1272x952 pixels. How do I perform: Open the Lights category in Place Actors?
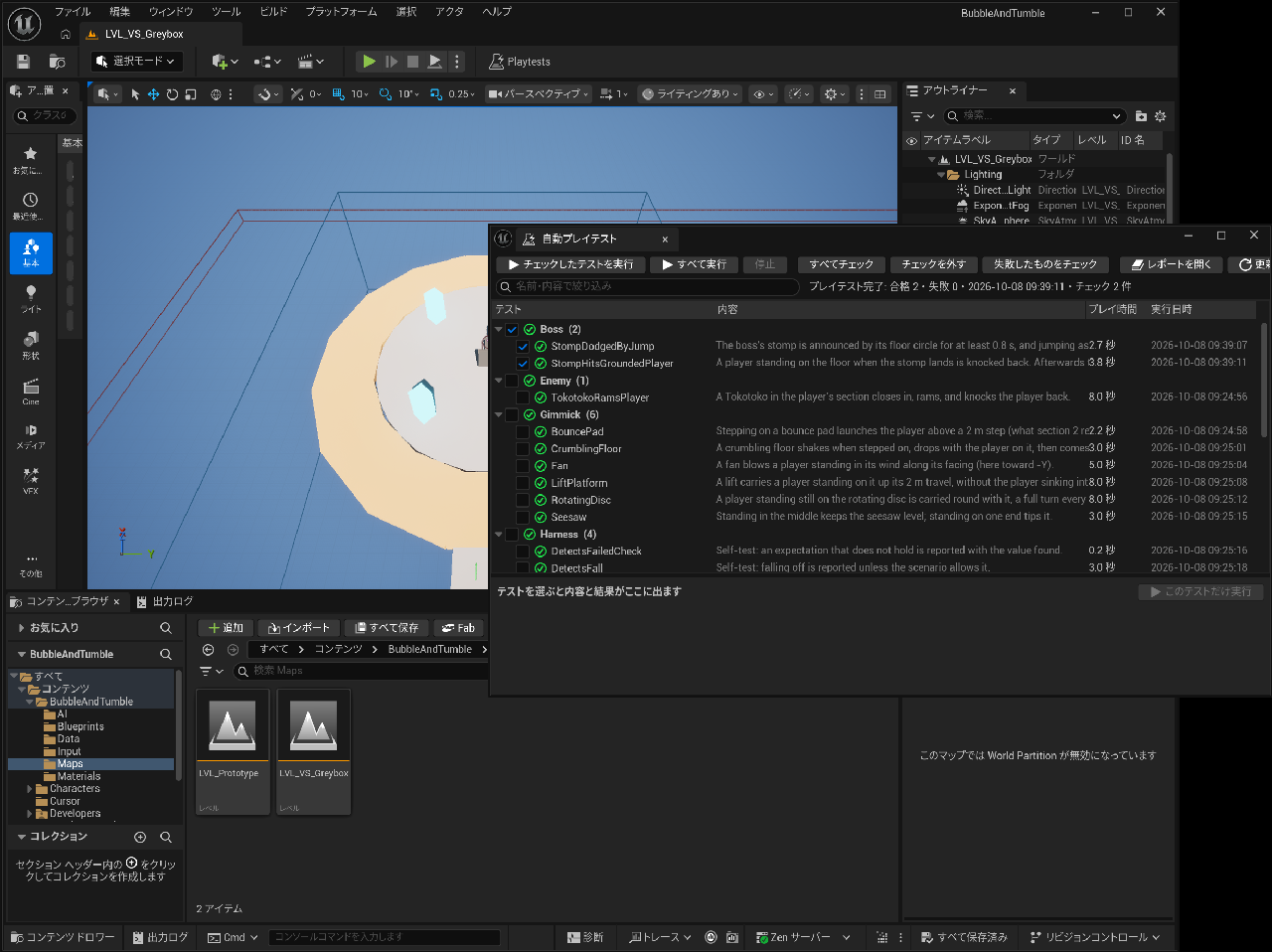(31, 298)
